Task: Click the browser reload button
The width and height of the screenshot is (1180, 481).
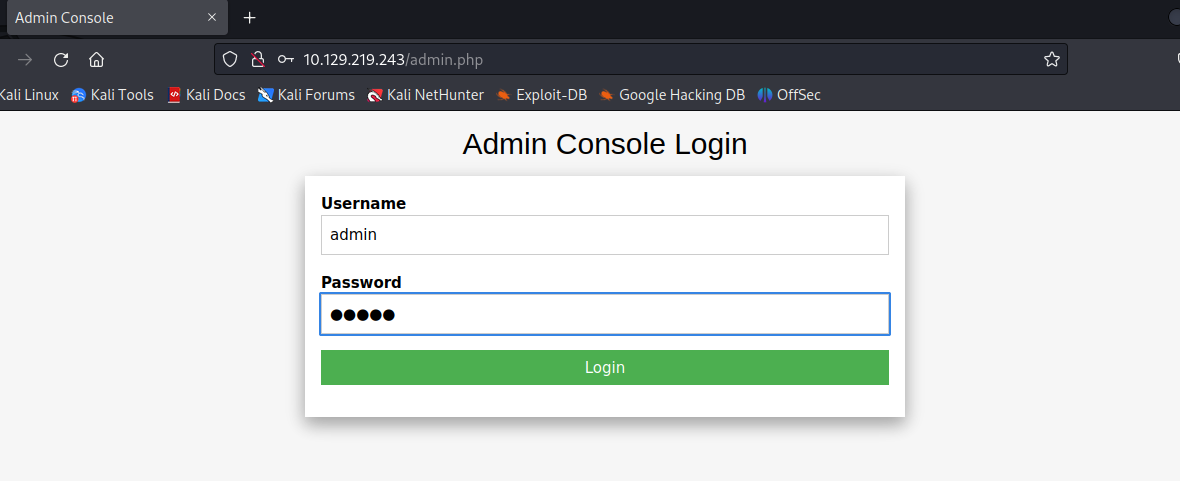Action: 61,60
